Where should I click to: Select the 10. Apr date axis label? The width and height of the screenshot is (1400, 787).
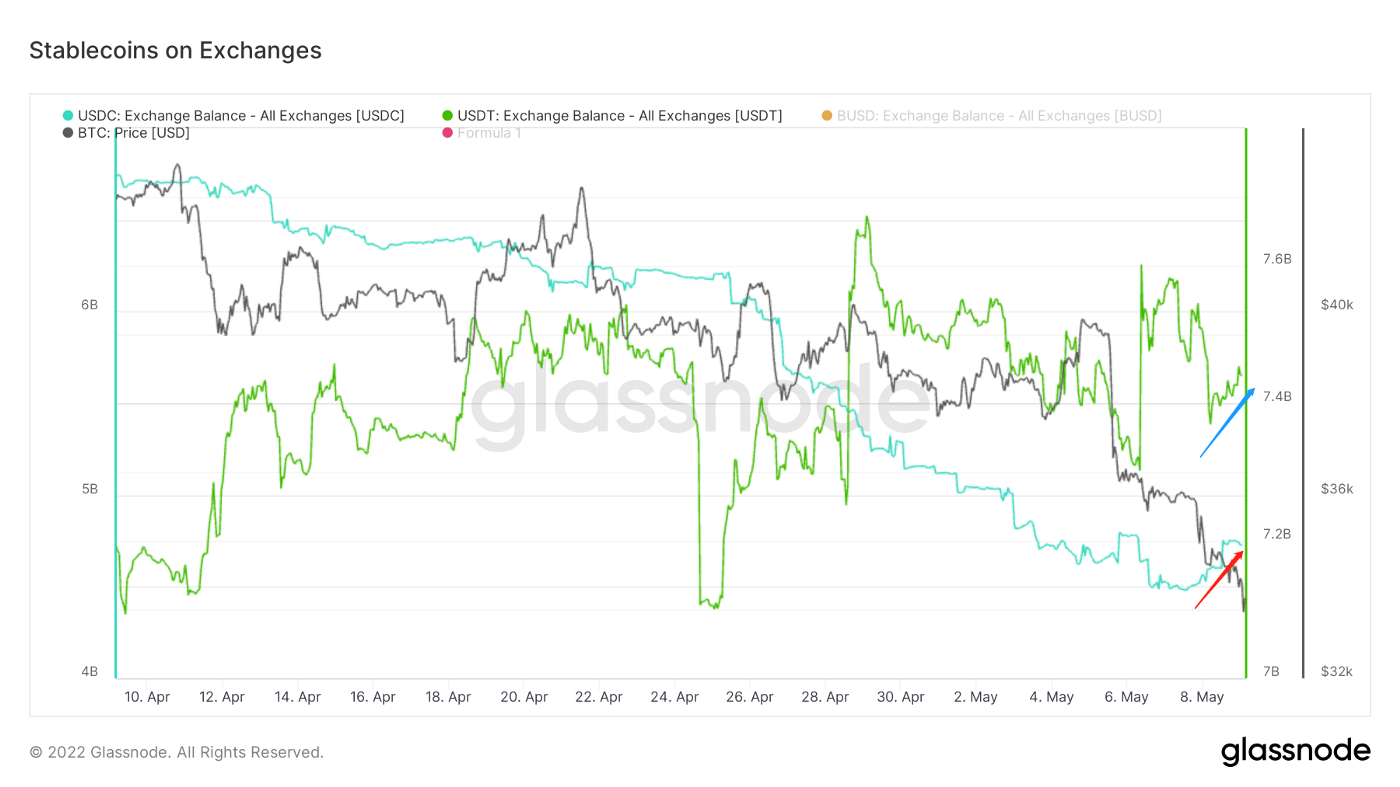click(146, 697)
